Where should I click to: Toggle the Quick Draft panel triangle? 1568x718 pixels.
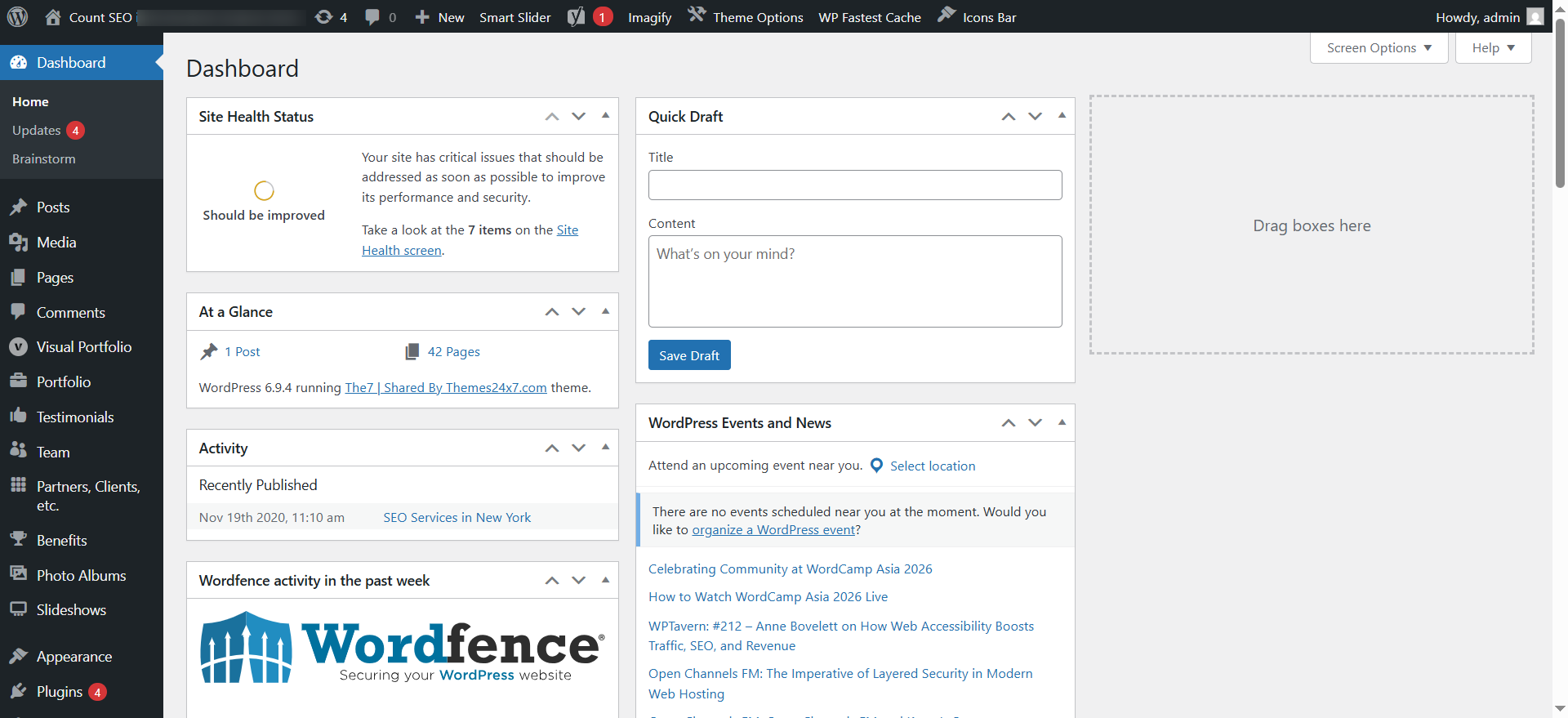click(x=1062, y=116)
